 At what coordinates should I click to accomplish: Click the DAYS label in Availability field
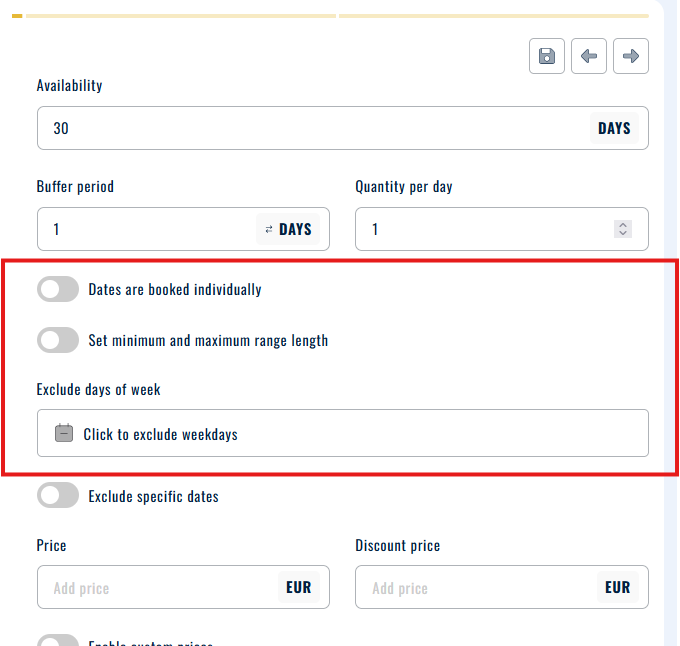[x=614, y=128]
